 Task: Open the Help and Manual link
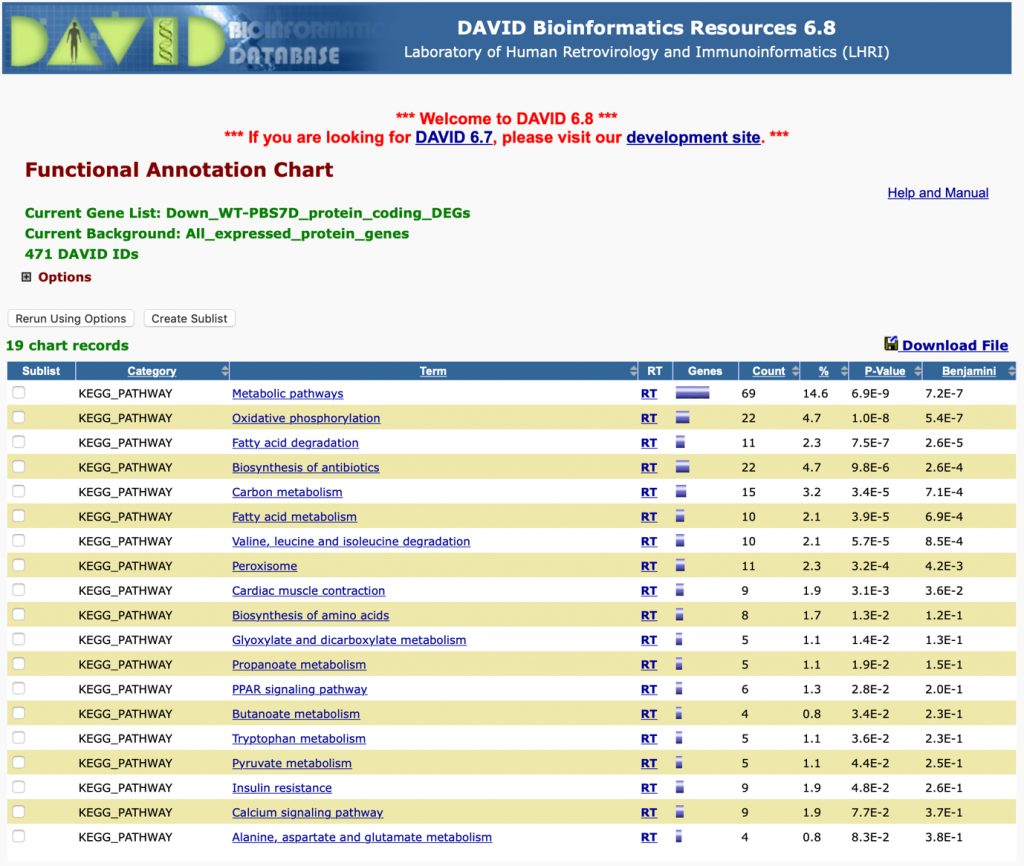[x=937, y=193]
